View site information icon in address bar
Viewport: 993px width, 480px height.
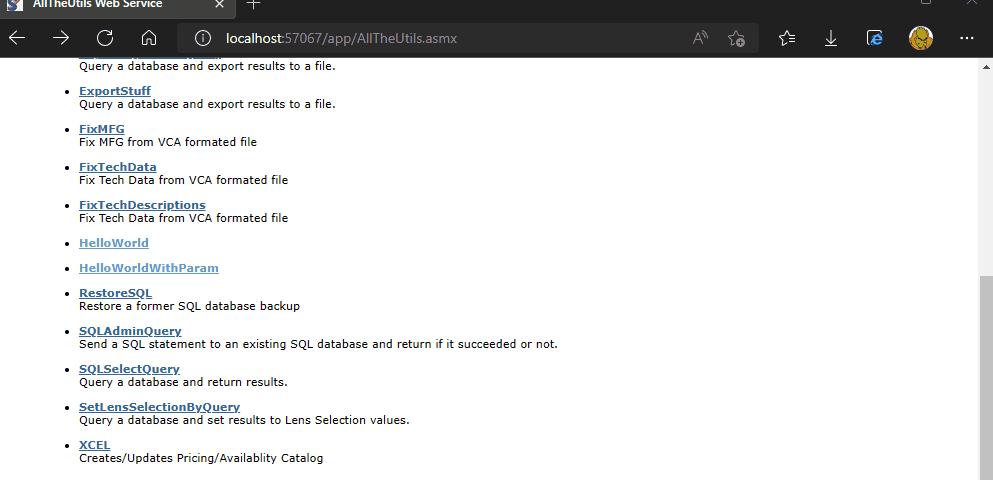(x=203, y=38)
